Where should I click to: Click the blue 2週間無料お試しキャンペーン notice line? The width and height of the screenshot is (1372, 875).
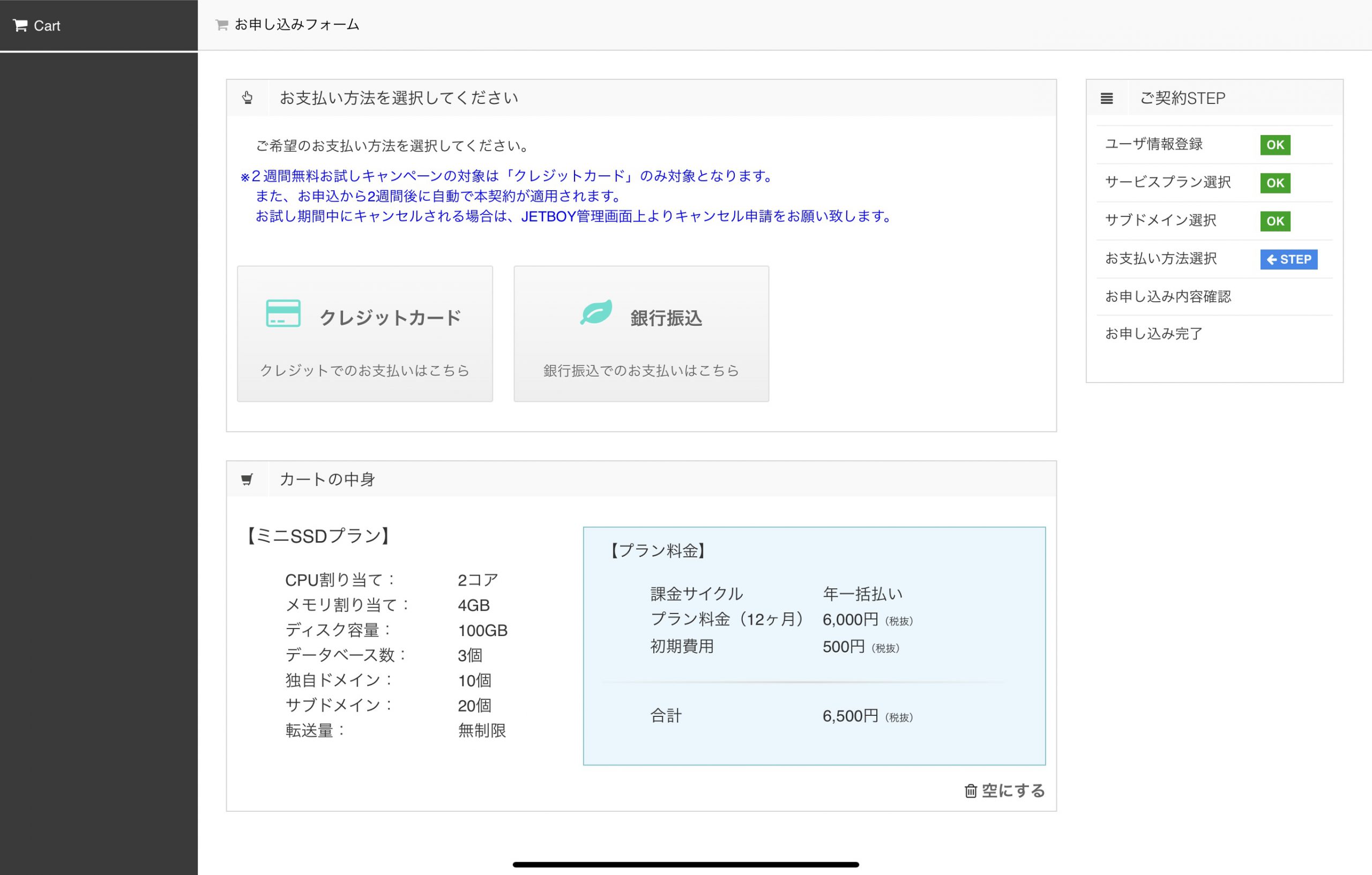(x=506, y=176)
